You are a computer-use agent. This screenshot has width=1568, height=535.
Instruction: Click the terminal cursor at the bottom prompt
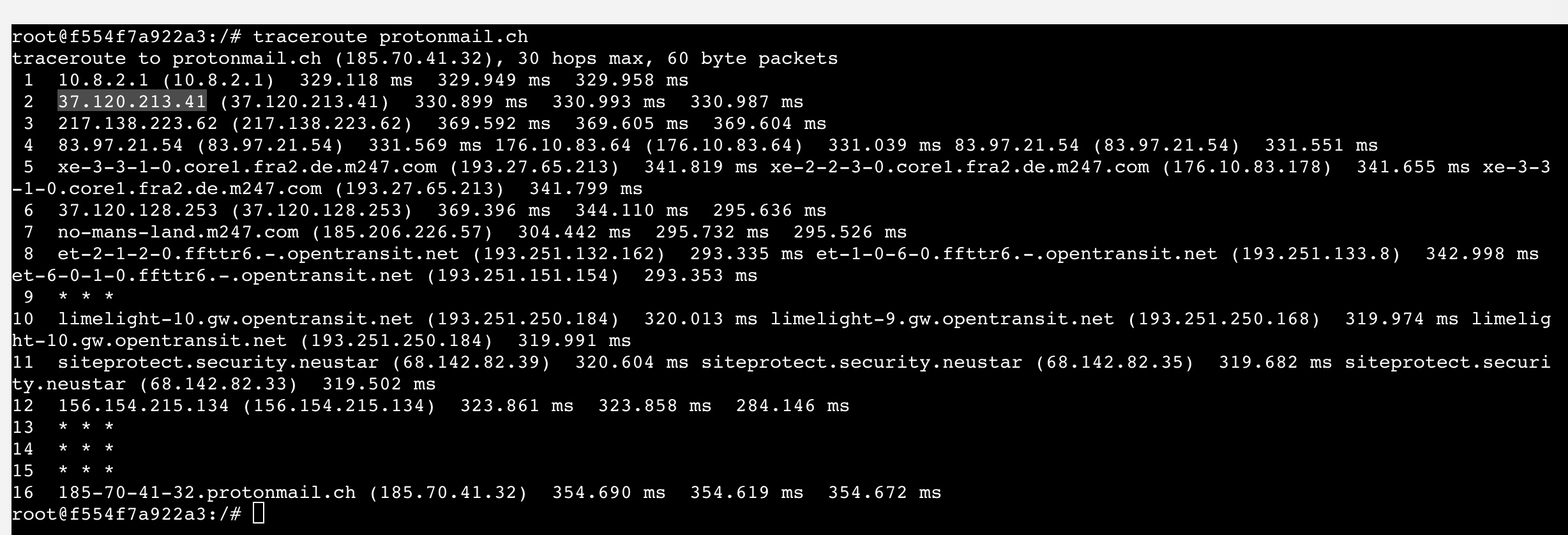click(x=259, y=513)
